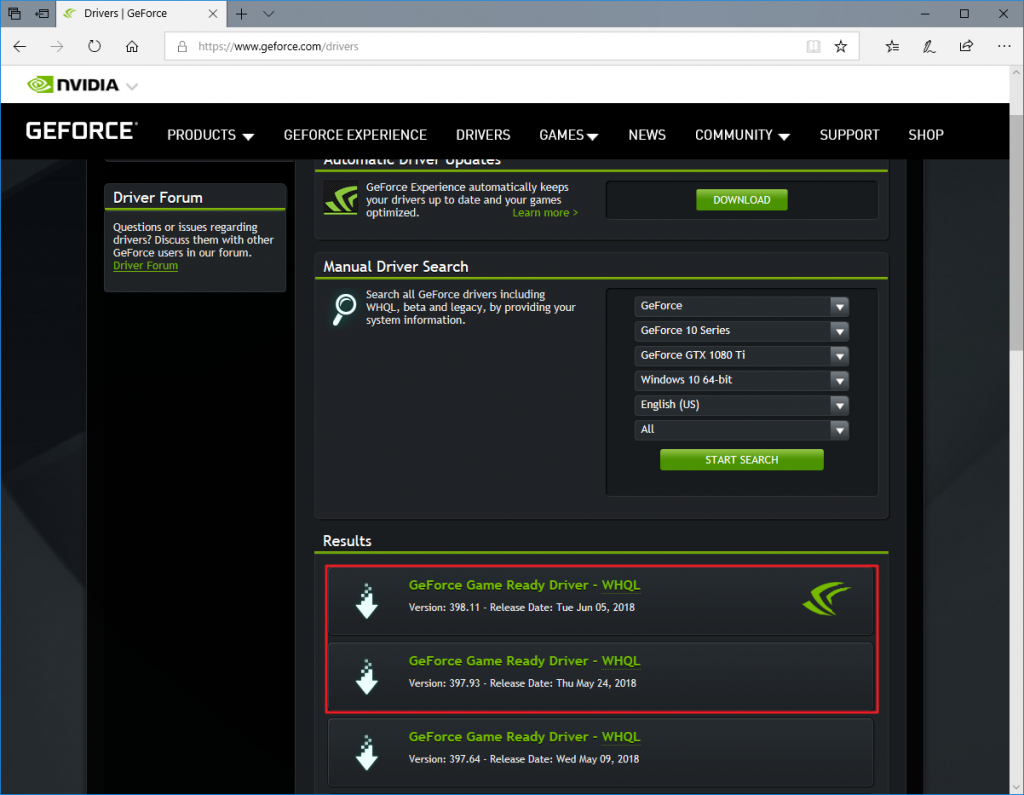The width and height of the screenshot is (1024, 795).
Task: Open the PRODUCTS navigation menu
Action: click(x=210, y=135)
